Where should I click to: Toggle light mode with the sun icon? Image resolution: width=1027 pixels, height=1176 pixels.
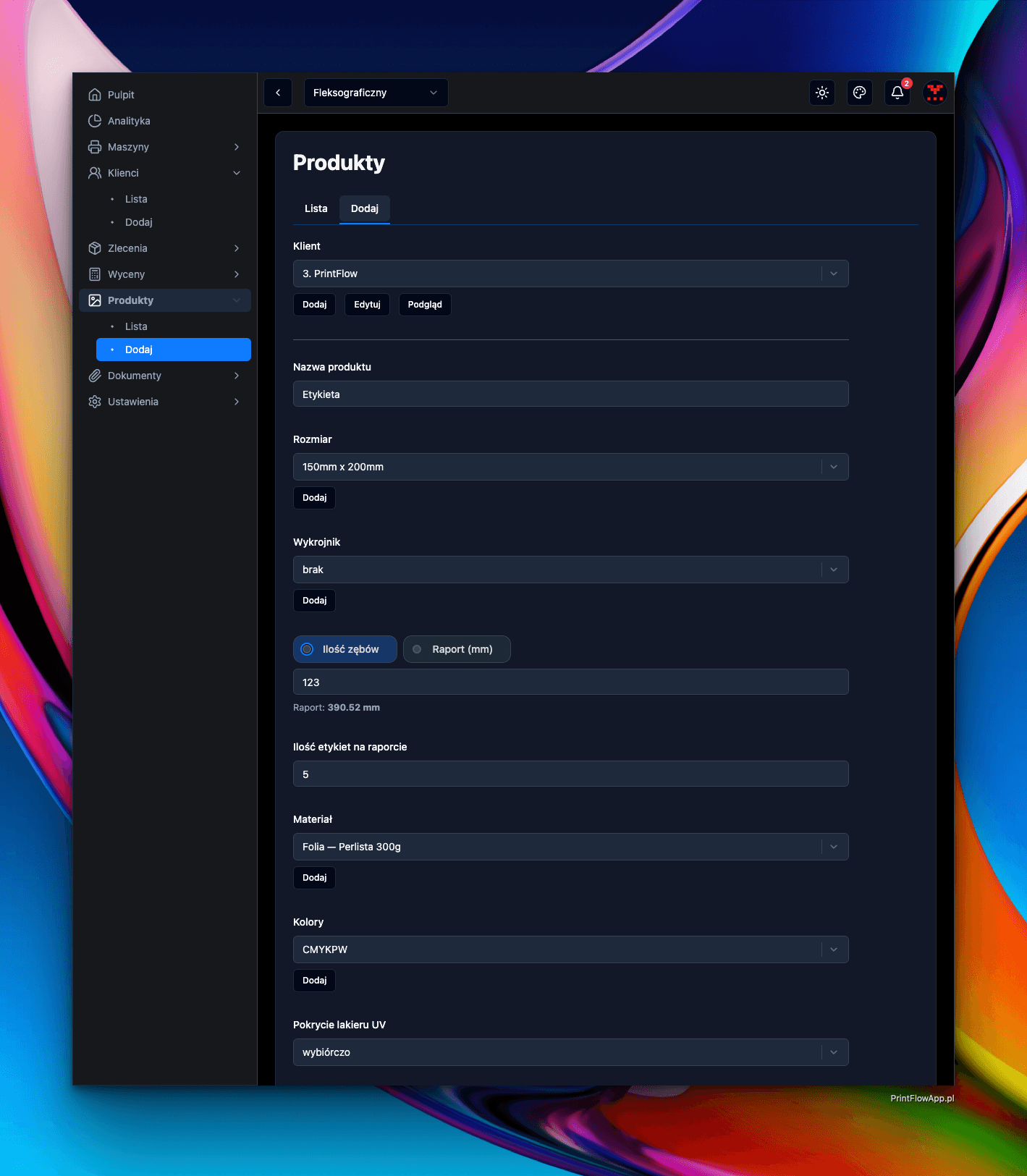click(x=822, y=93)
